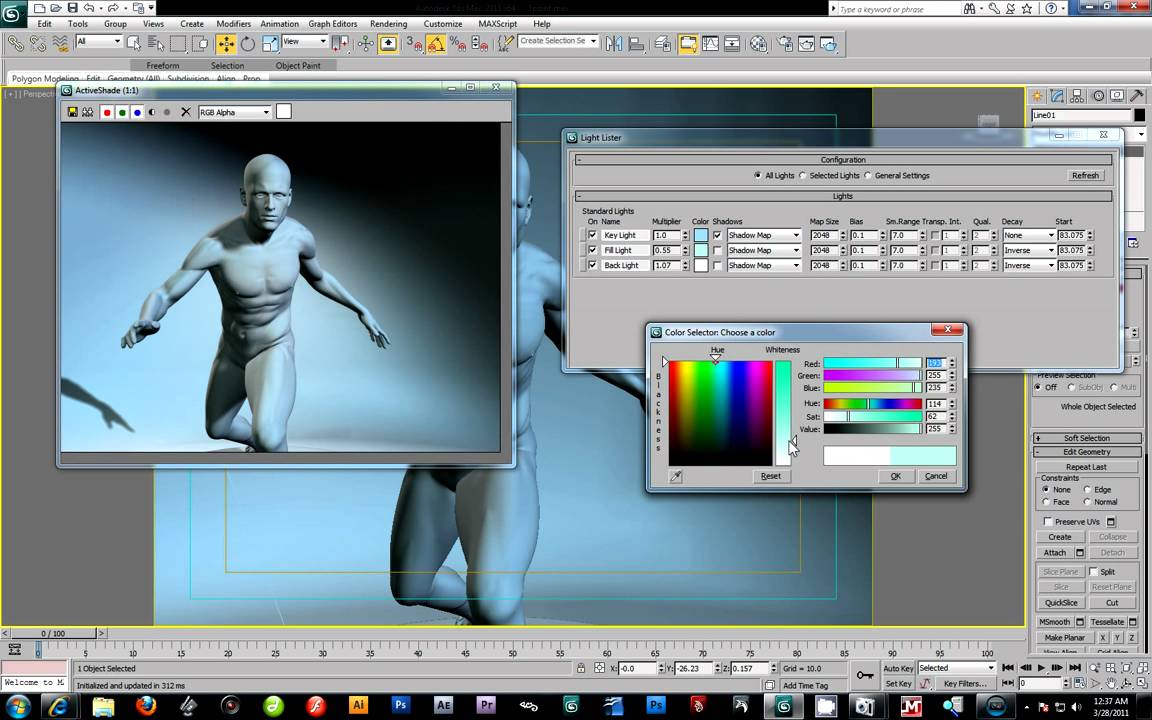Select the Select and Link tool
The width and height of the screenshot is (1152, 720).
click(x=15, y=44)
